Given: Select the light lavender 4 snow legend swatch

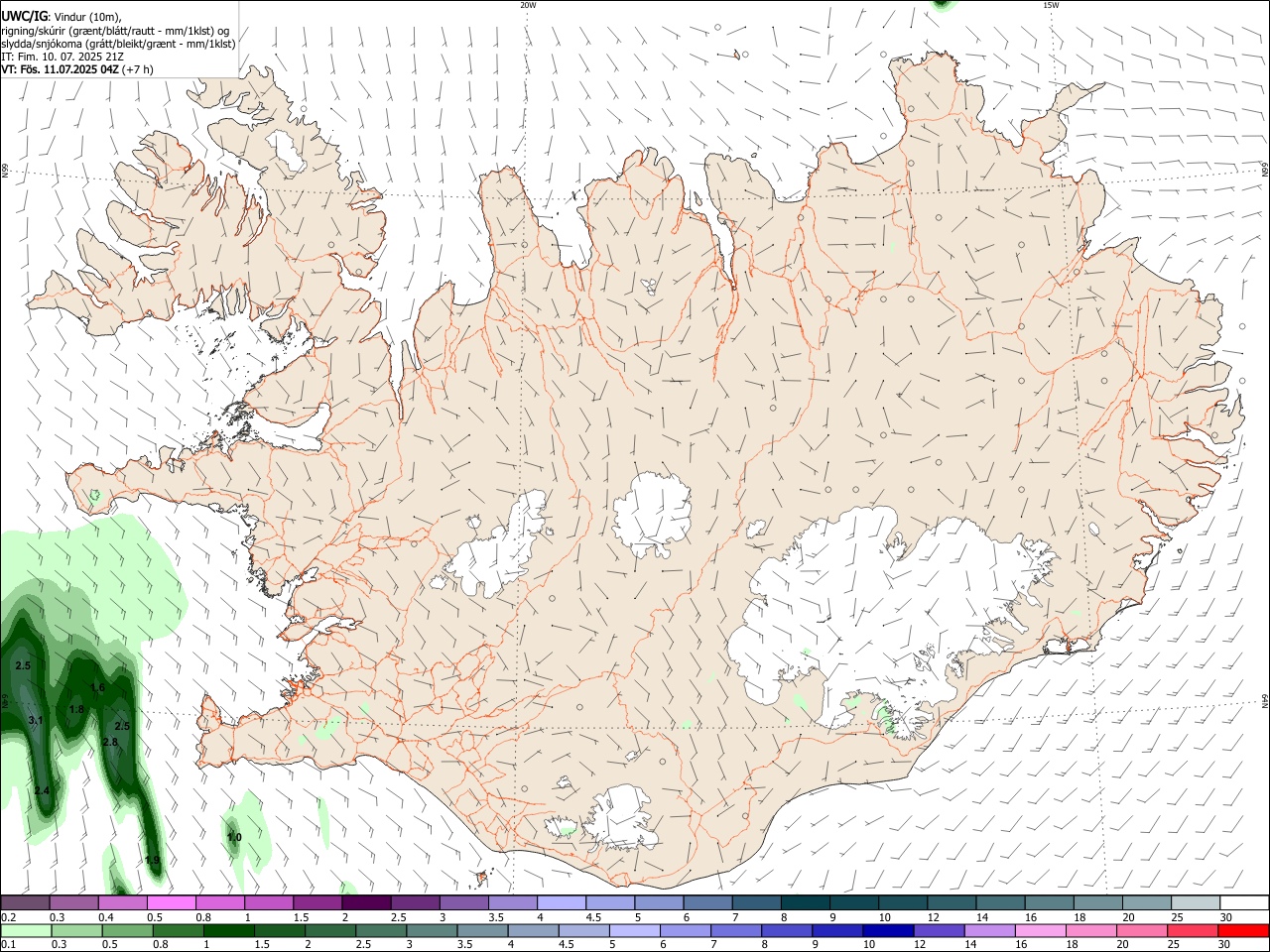Looking at the screenshot, I should tap(561, 903).
